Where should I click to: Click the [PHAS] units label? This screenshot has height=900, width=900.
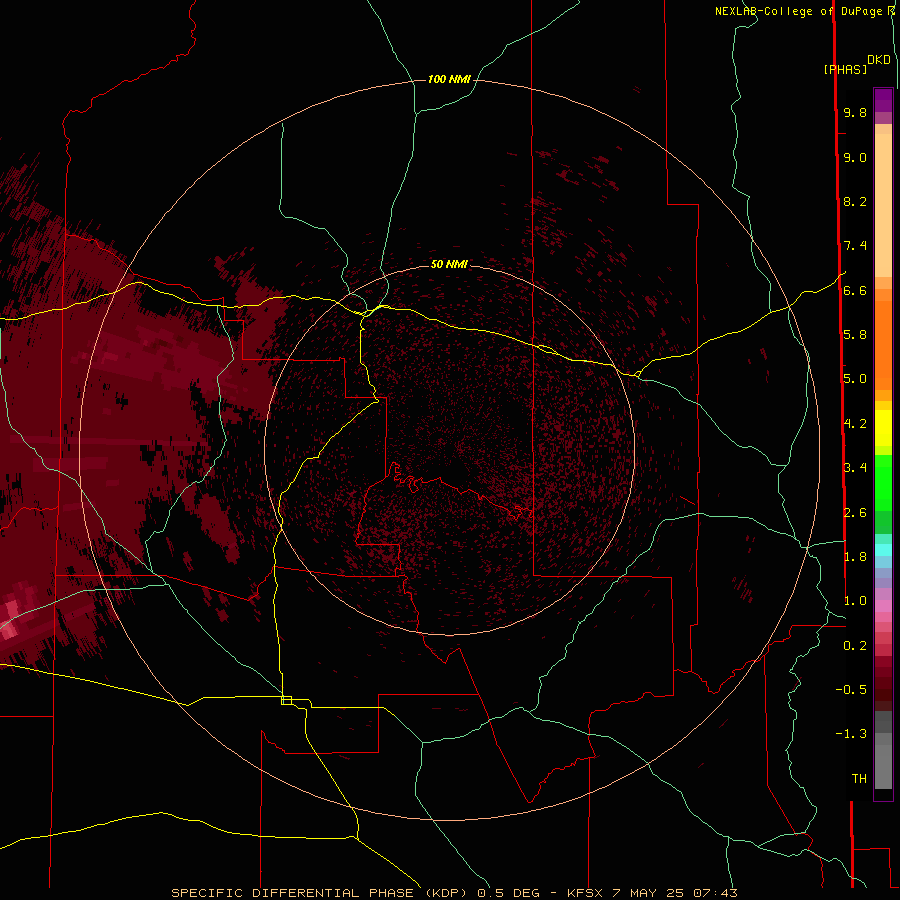coord(845,70)
